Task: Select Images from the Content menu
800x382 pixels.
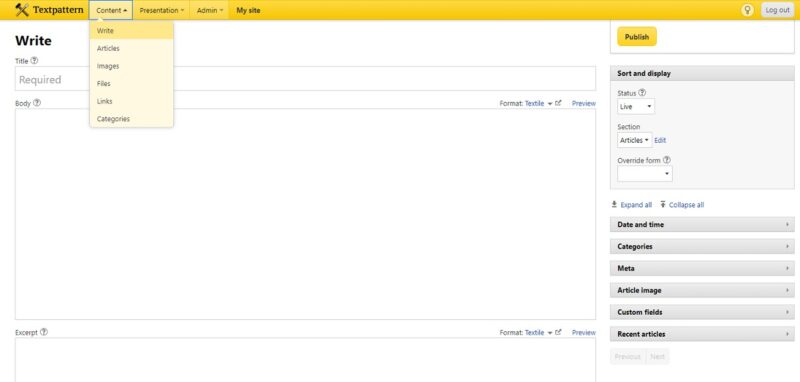Action: [x=132, y=66]
